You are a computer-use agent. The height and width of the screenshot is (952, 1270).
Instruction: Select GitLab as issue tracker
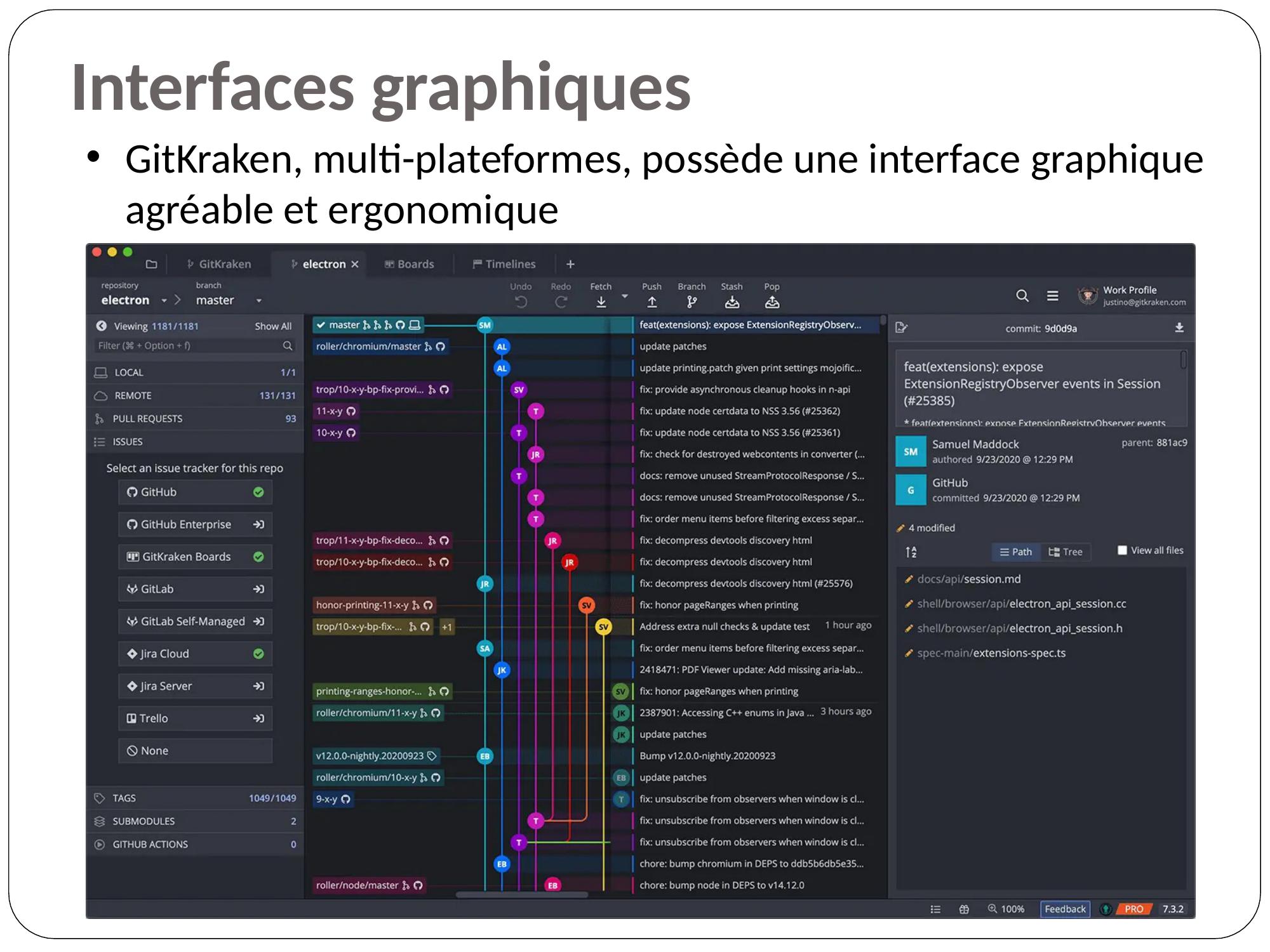[x=195, y=589]
